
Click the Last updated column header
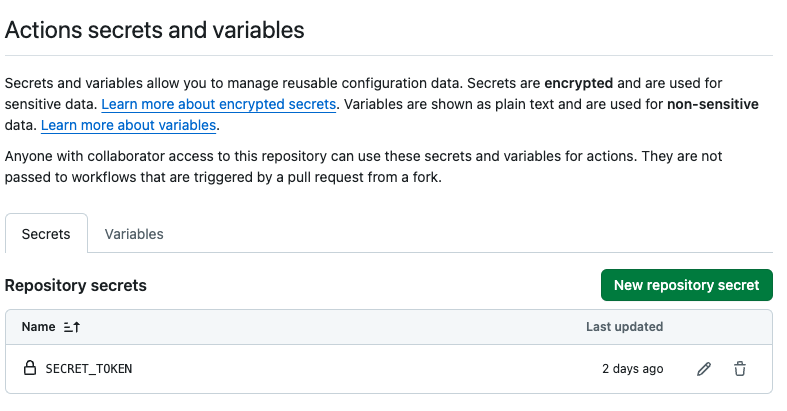624,327
